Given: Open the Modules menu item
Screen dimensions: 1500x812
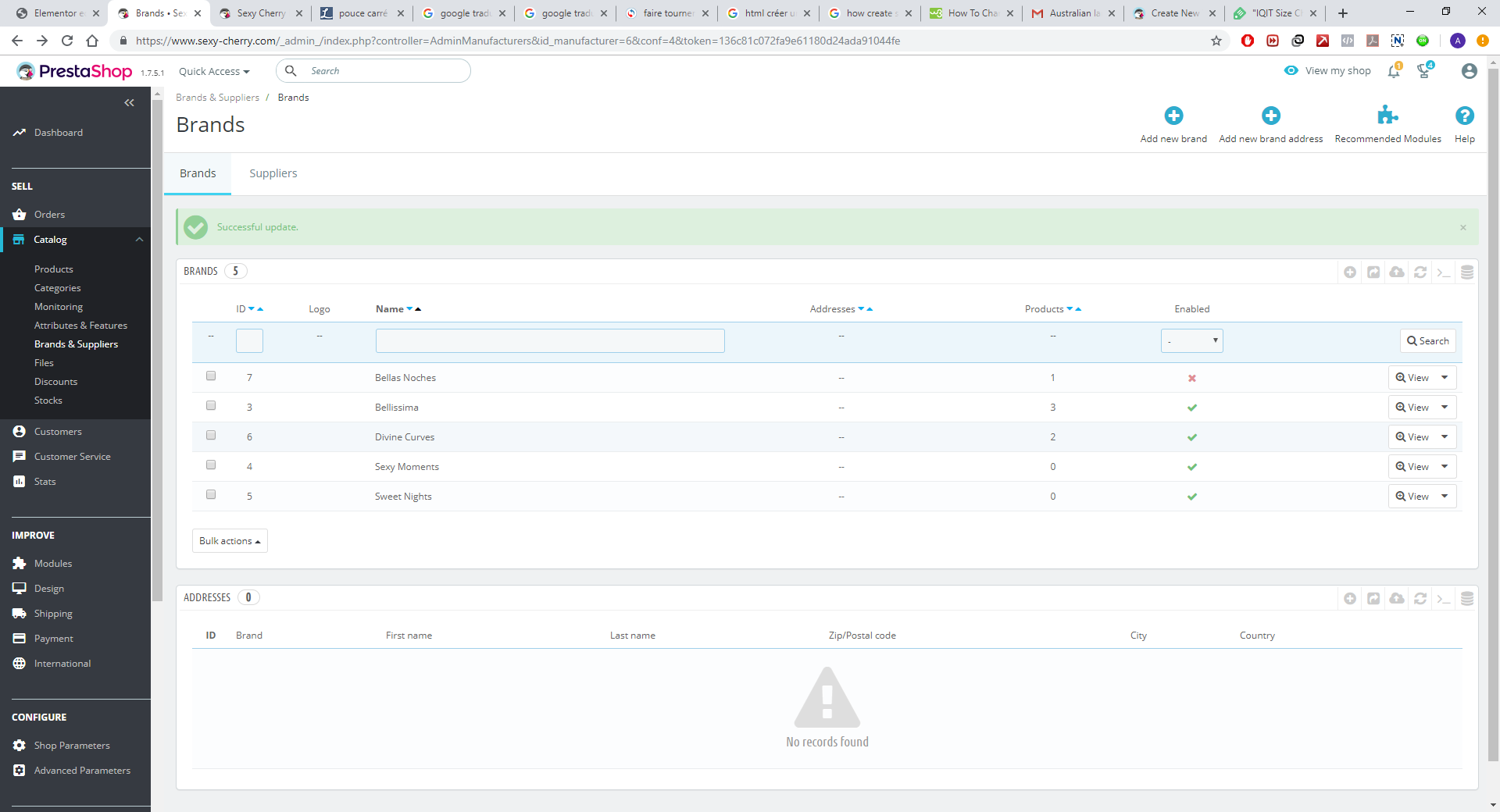Looking at the screenshot, I should (x=53, y=564).
